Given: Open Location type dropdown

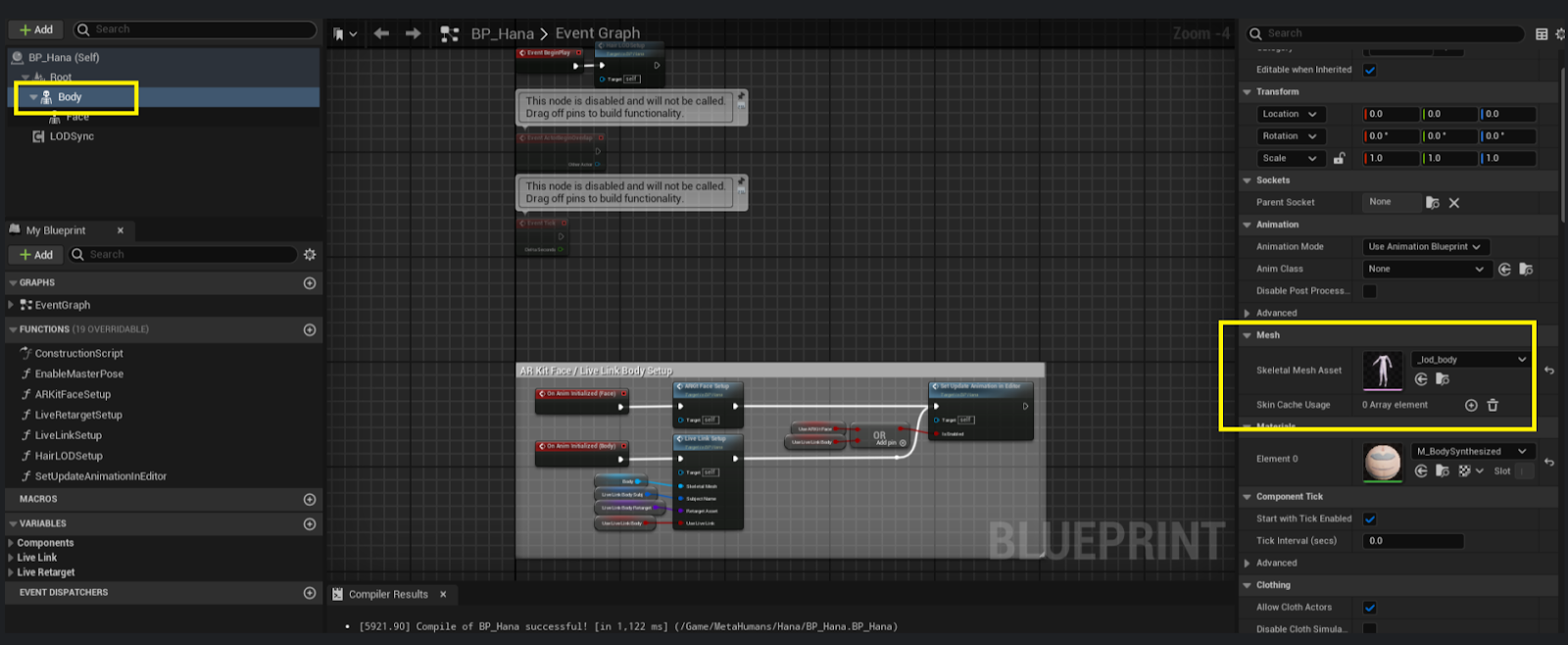Looking at the screenshot, I should pyautogui.click(x=1292, y=115).
